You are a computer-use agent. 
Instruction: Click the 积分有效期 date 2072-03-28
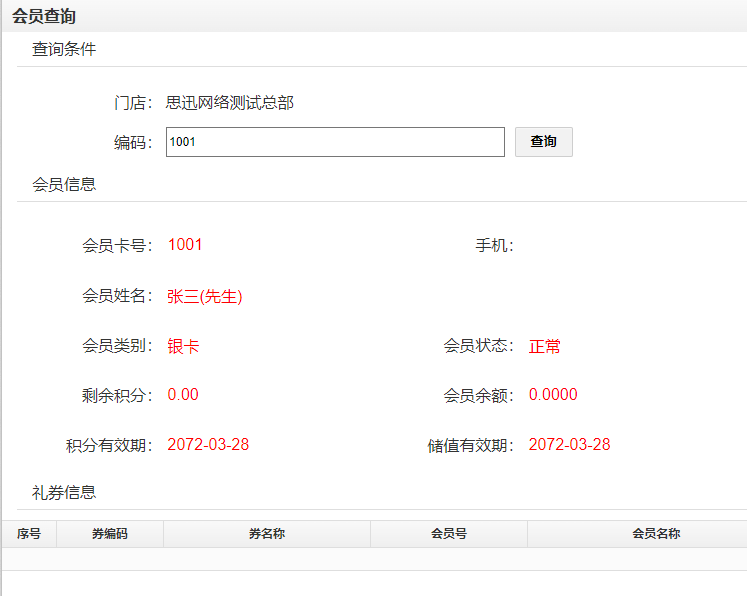point(208,444)
